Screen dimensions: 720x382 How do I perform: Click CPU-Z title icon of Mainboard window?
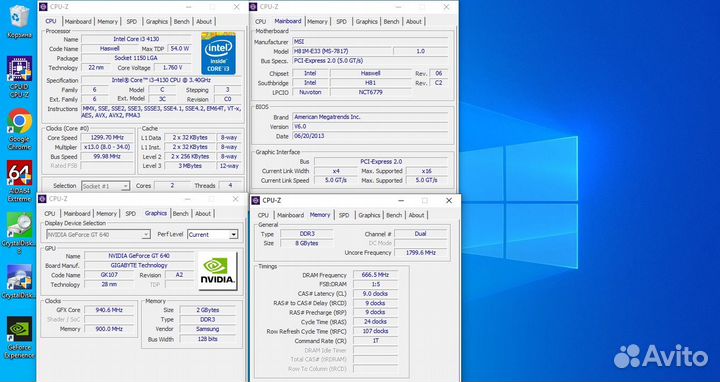pos(253,6)
